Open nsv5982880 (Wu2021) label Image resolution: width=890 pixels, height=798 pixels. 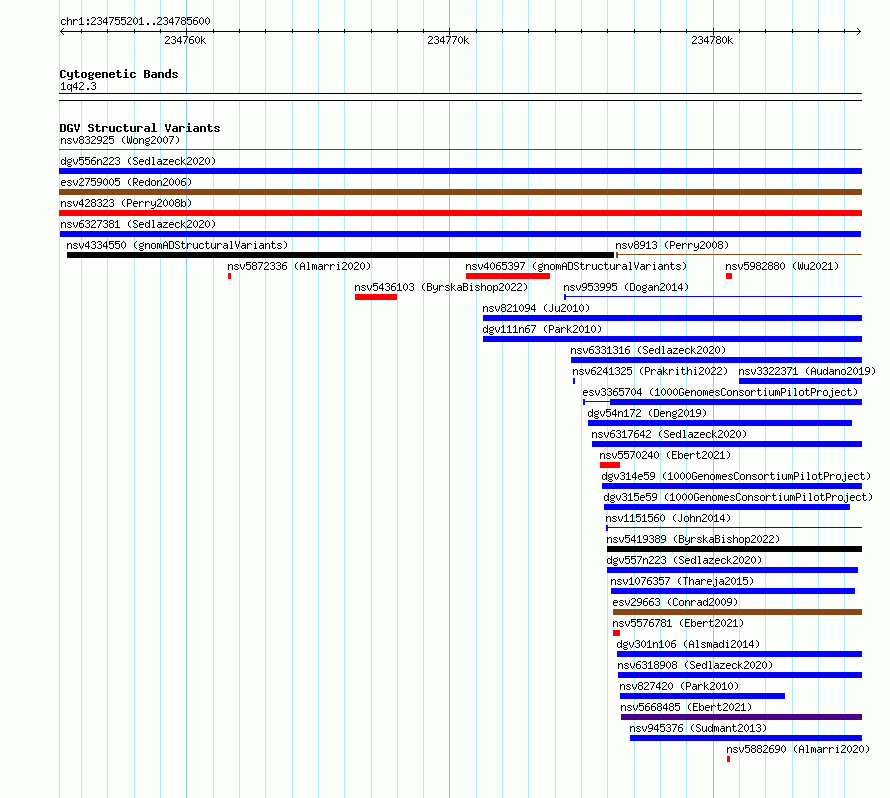[x=782, y=266]
